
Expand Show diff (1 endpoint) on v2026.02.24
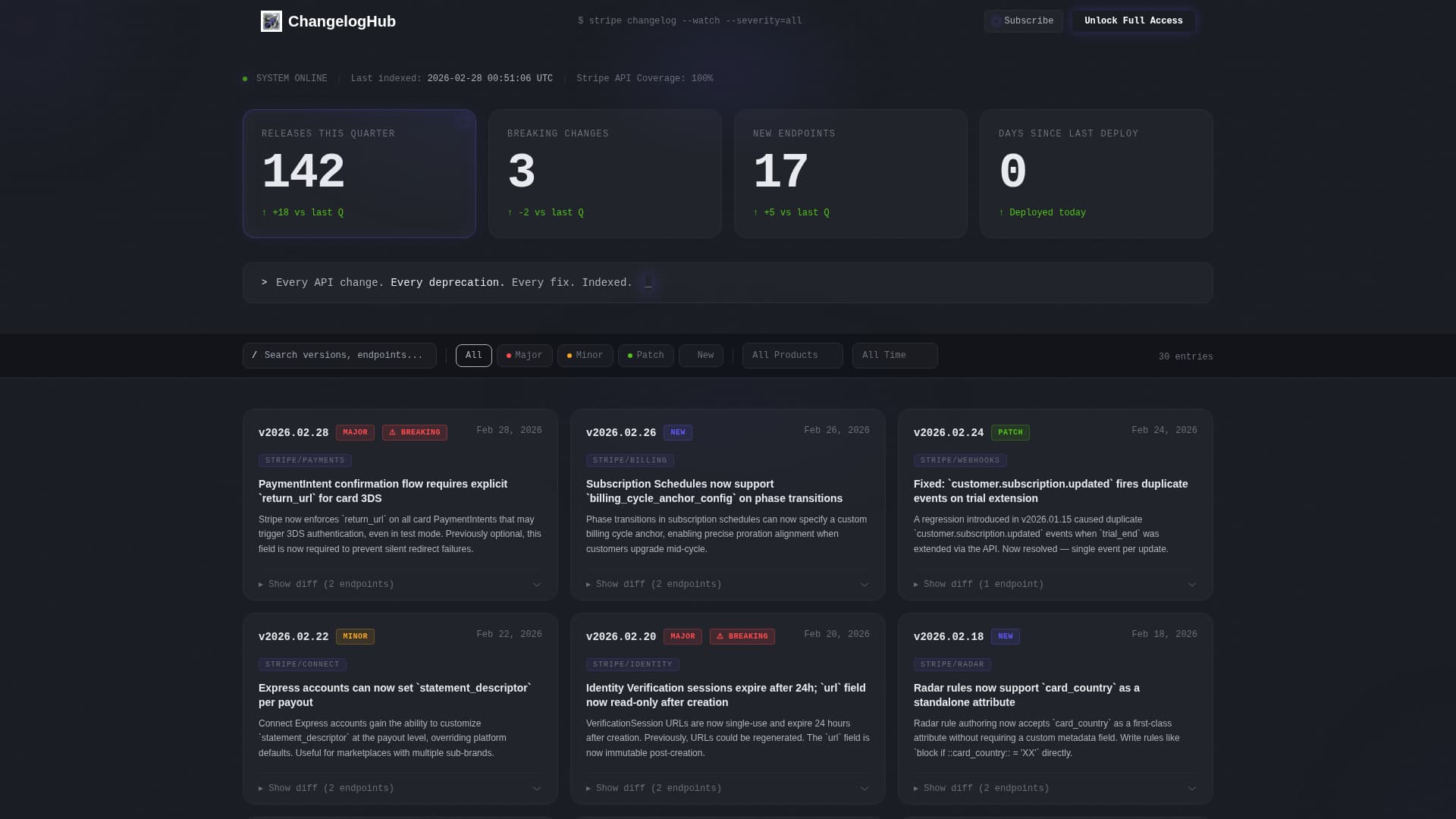(978, 585)
